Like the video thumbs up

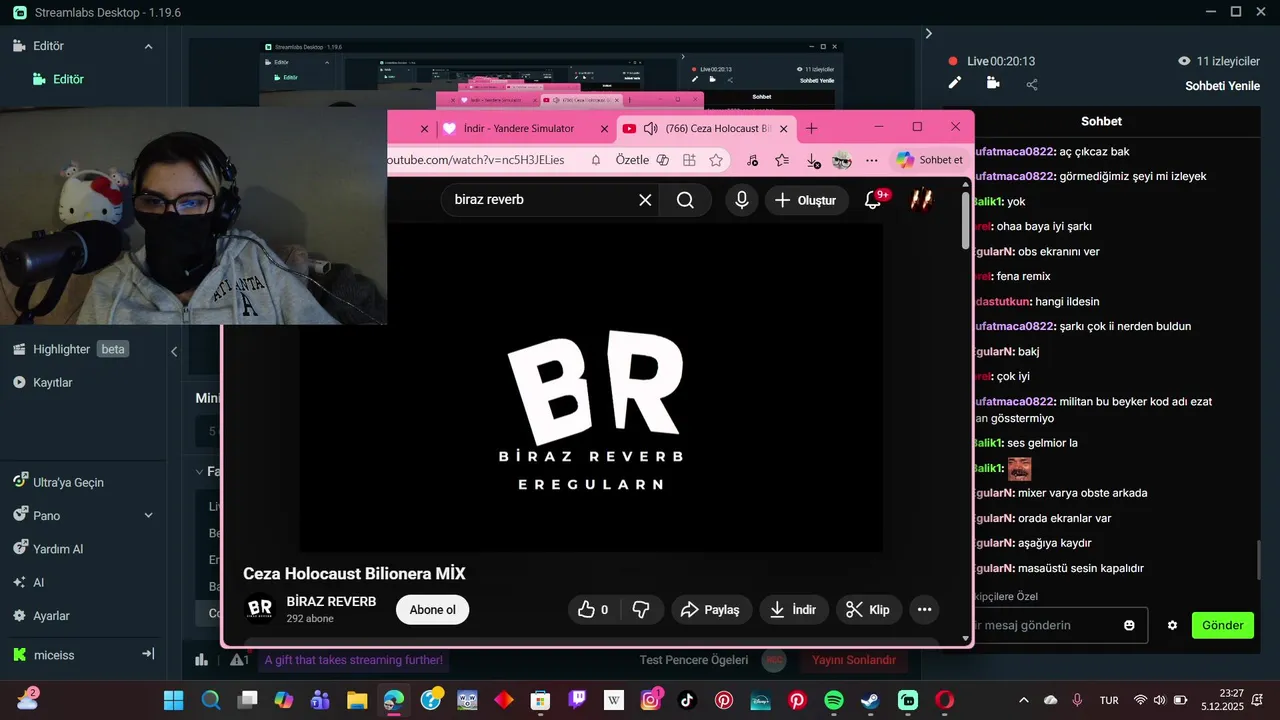[x=594, y=609]
